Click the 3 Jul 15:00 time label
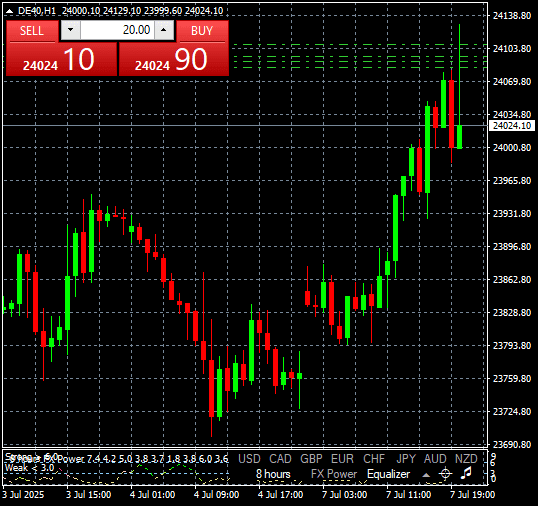Viewport: 538px width, 506px height. 89,495
